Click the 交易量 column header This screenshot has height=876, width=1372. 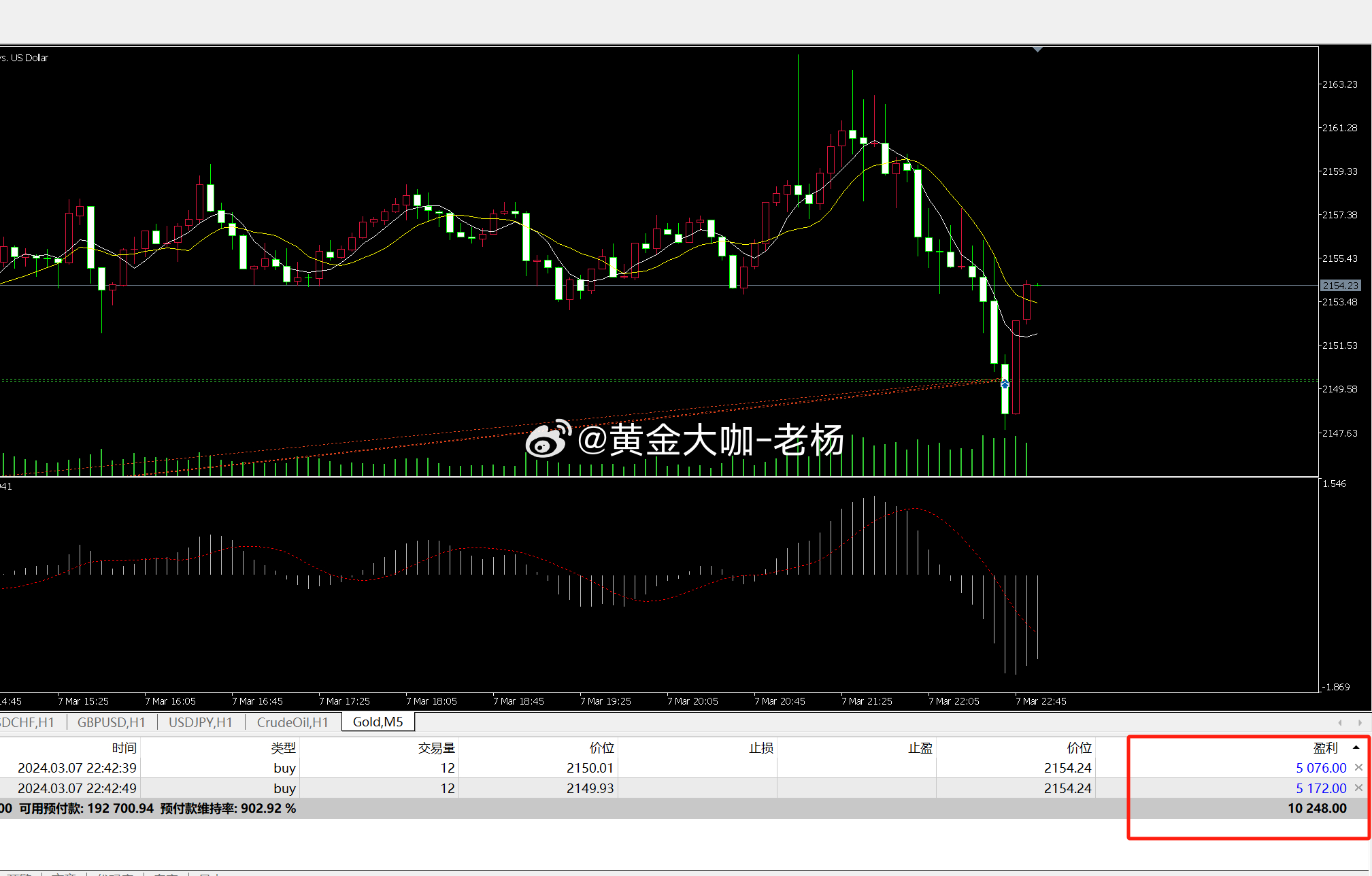[436, 747]
